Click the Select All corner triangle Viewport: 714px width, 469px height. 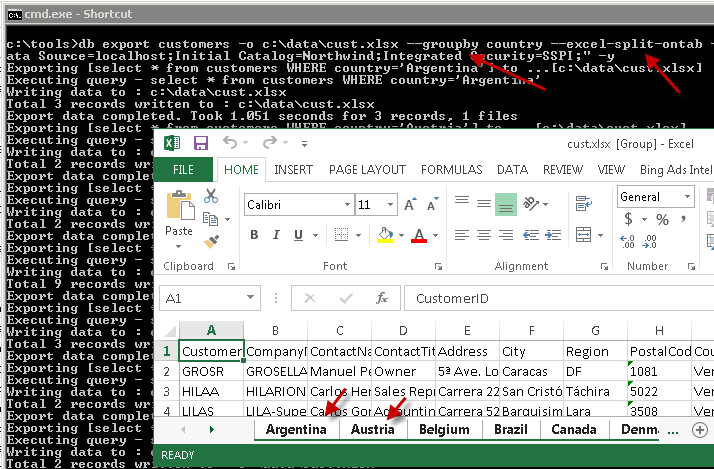tap(170, 331)
